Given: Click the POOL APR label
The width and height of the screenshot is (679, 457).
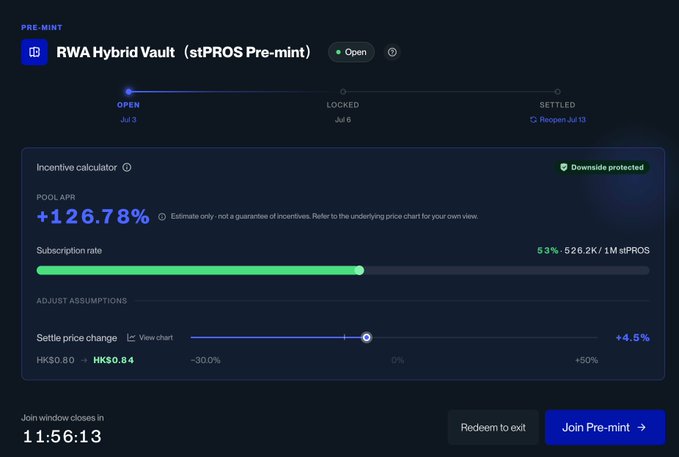Looking at the screenshot, I should [56, 197].
